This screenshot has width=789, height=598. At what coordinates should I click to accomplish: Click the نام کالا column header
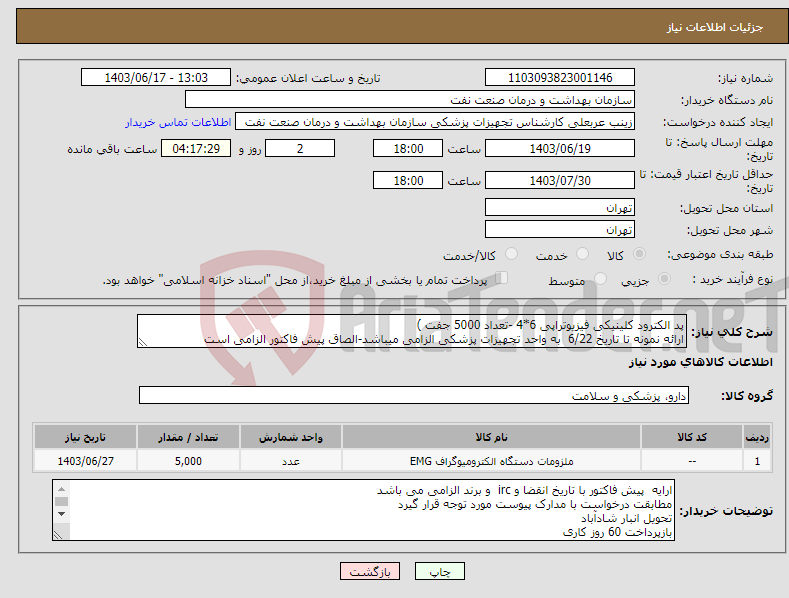pyautogui.click(x=492, y=437)
